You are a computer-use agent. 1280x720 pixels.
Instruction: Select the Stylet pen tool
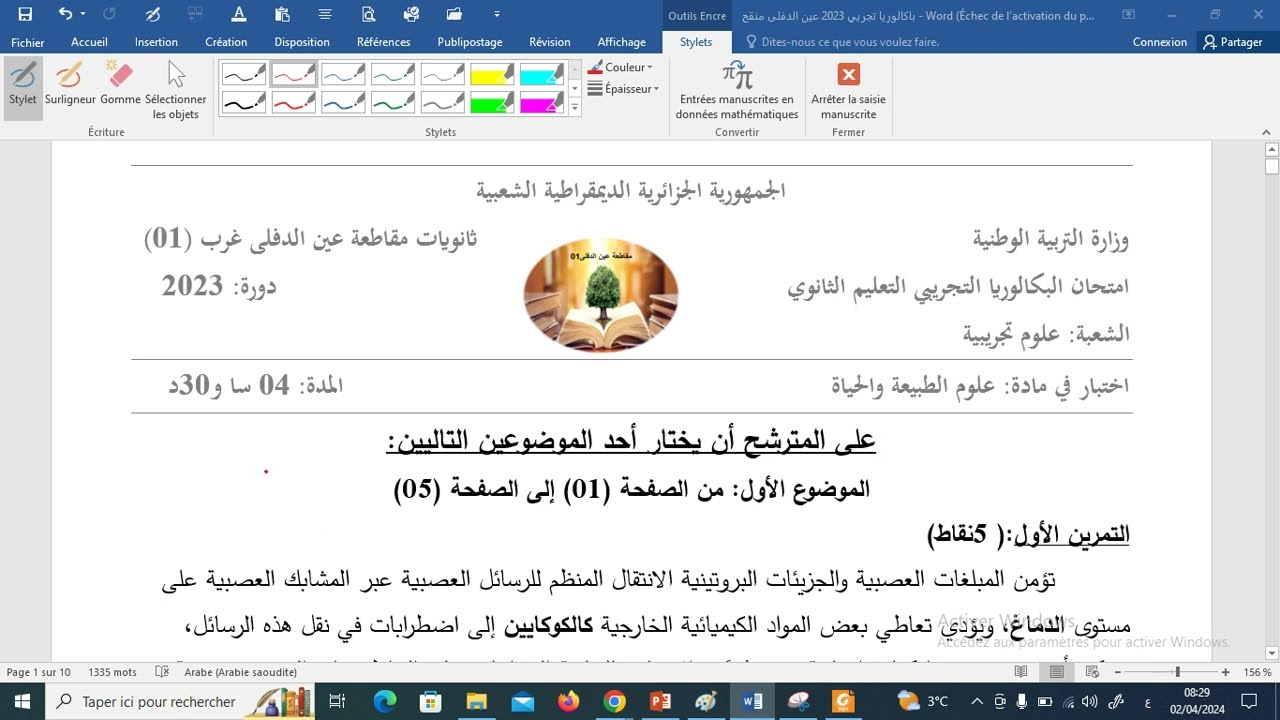(x=23, y=88)
